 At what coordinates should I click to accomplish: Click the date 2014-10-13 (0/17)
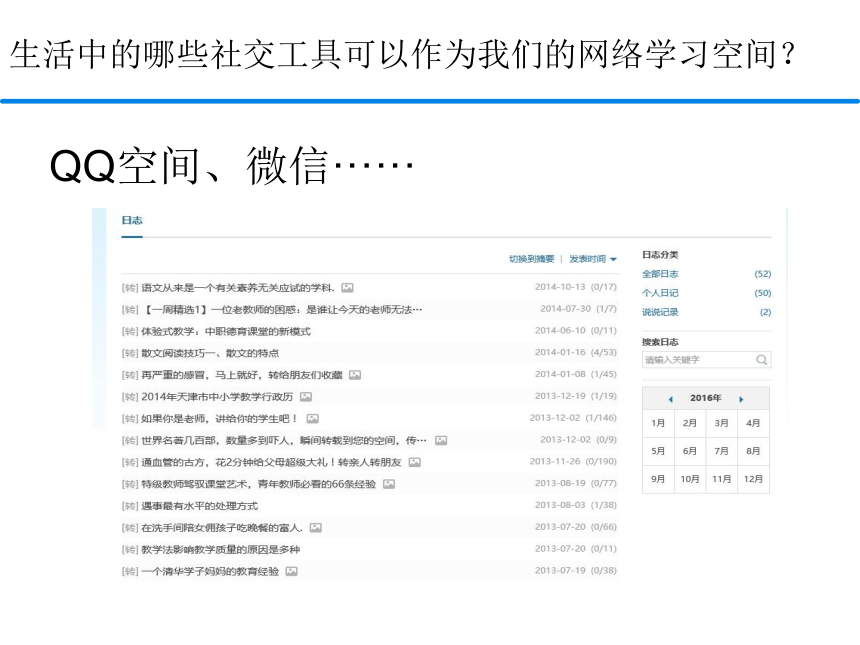(x=576, y=287)
